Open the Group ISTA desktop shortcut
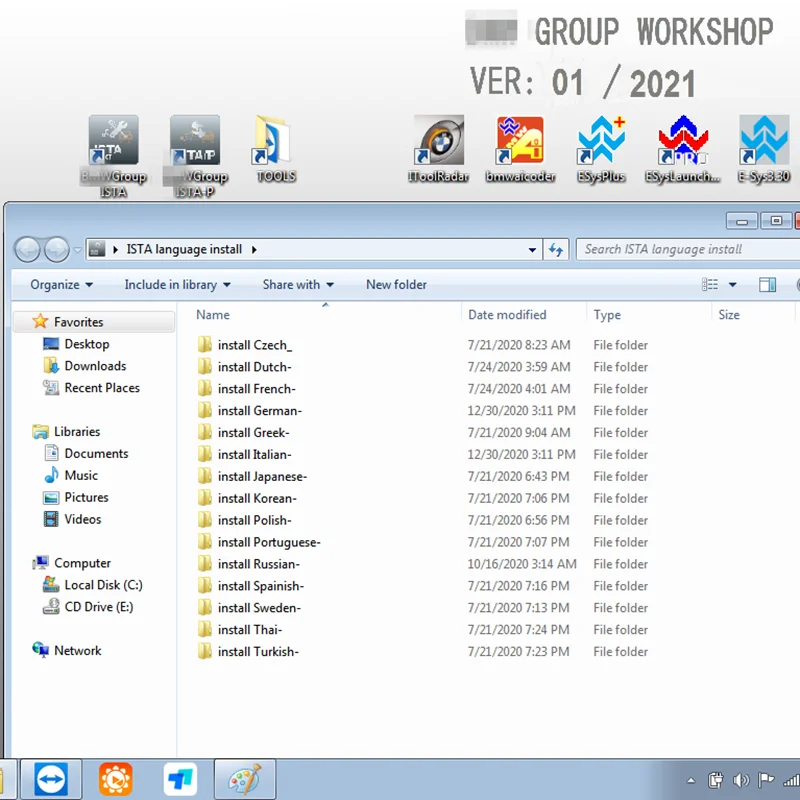Viewport: 800px width, 800px height. click(x=113, y=156)
